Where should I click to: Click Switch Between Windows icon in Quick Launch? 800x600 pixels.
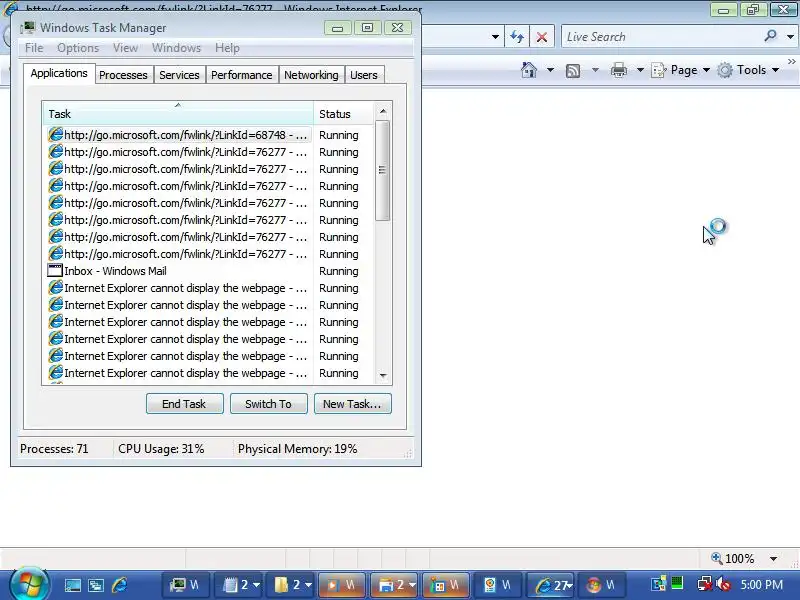[96, 585]
